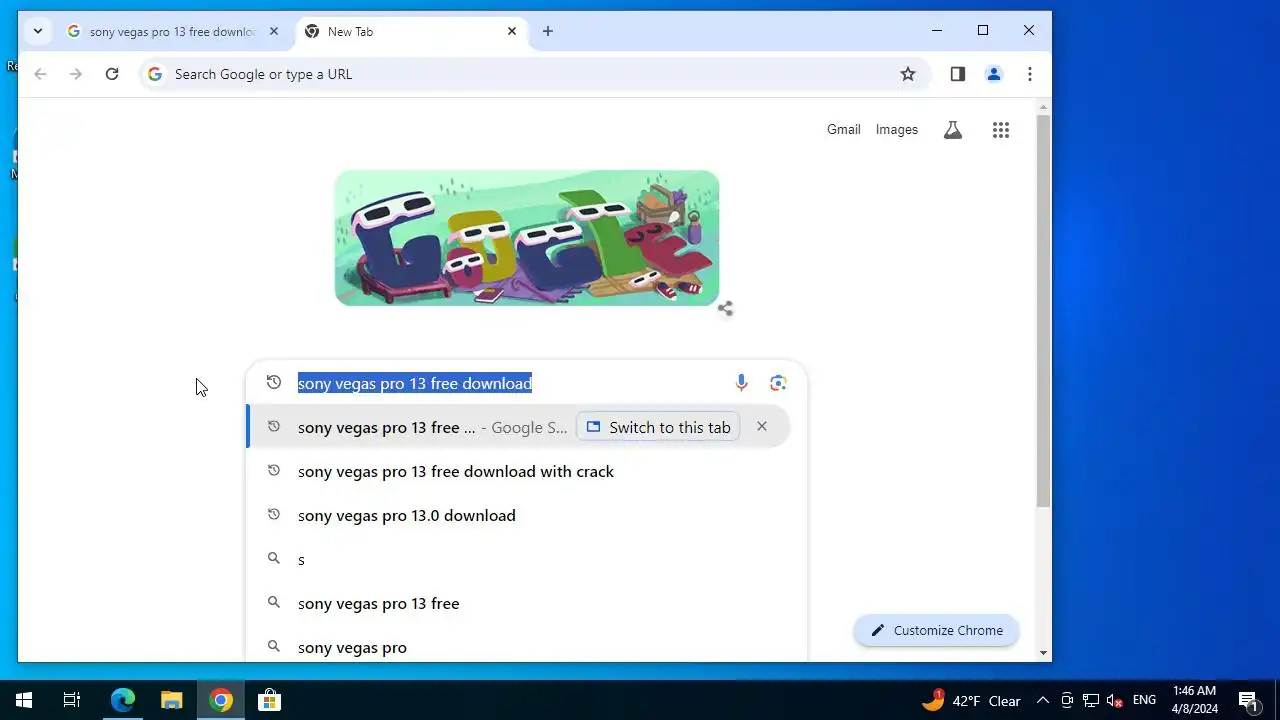Share the Google Doodle
Viewport: 1280px width, 720px height.
click(x=725, y=308)
